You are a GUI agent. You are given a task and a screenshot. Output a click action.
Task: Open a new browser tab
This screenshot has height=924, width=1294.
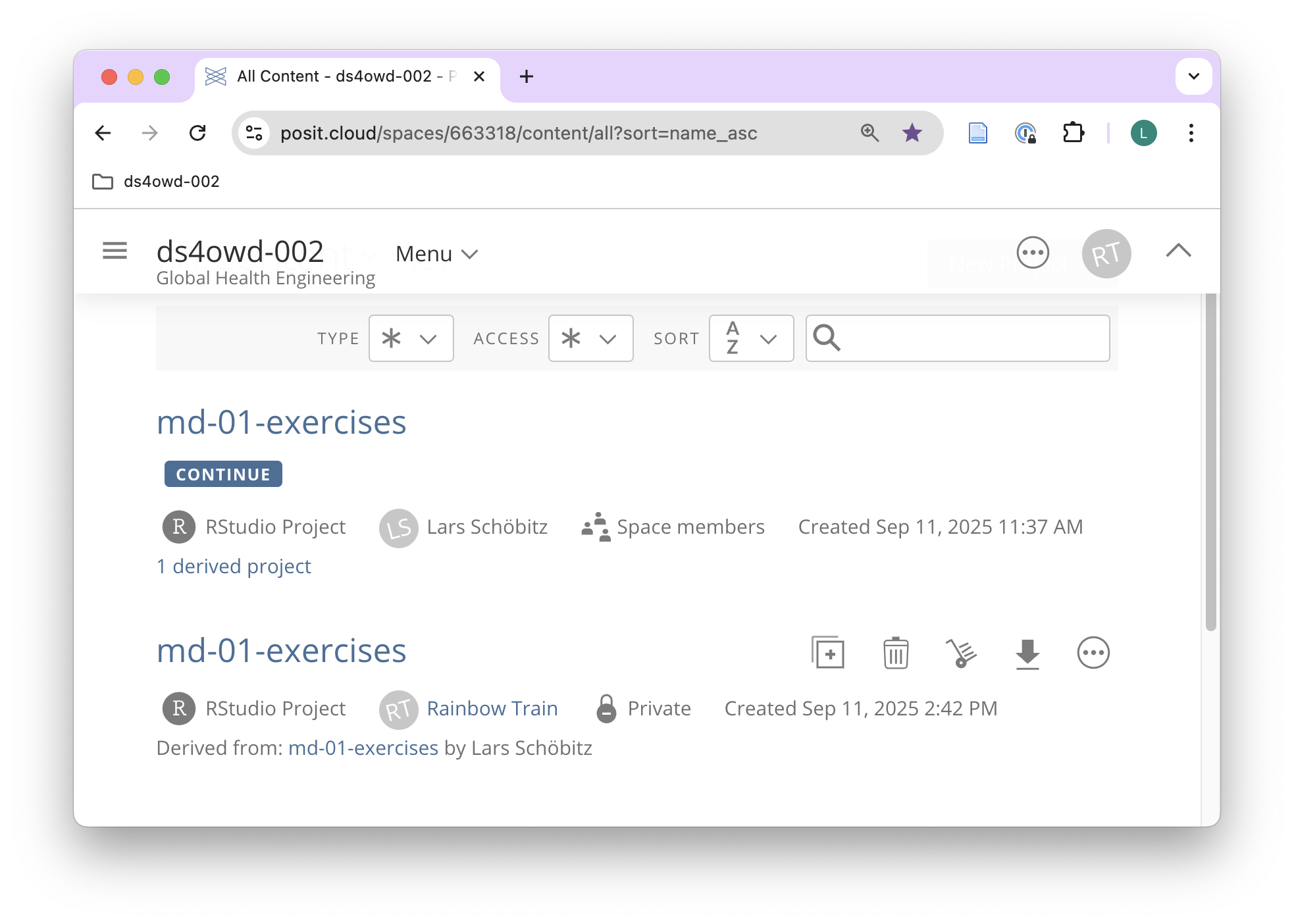tap(526, 76)
